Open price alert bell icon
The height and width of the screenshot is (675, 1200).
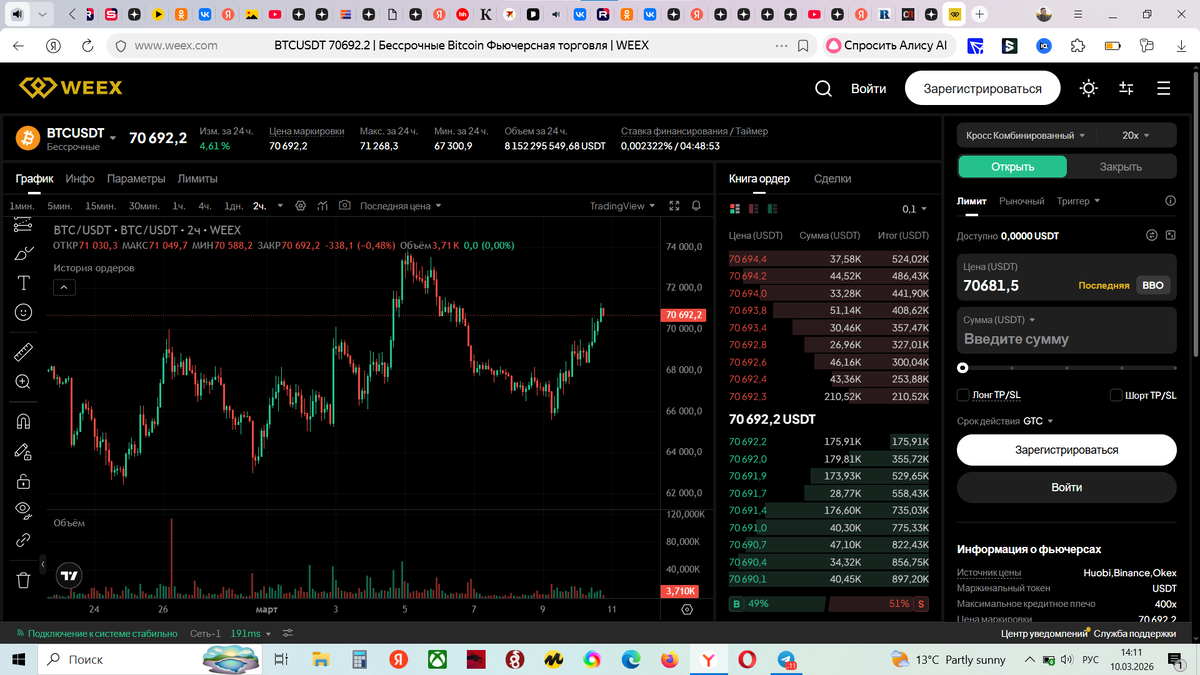click(x=696, y=206)
